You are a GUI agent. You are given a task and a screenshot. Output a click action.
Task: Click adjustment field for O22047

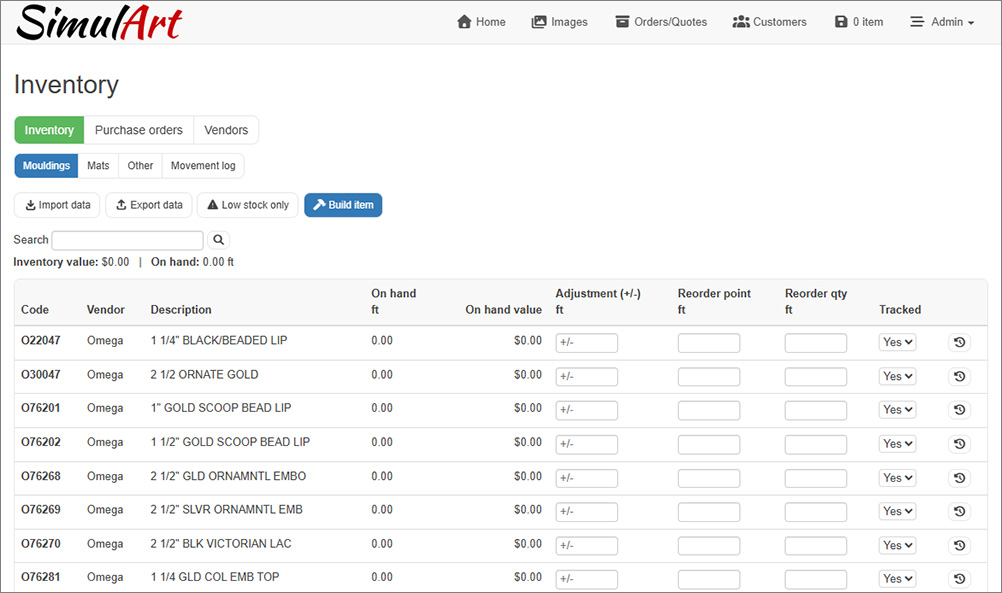[x=587, y=343]
